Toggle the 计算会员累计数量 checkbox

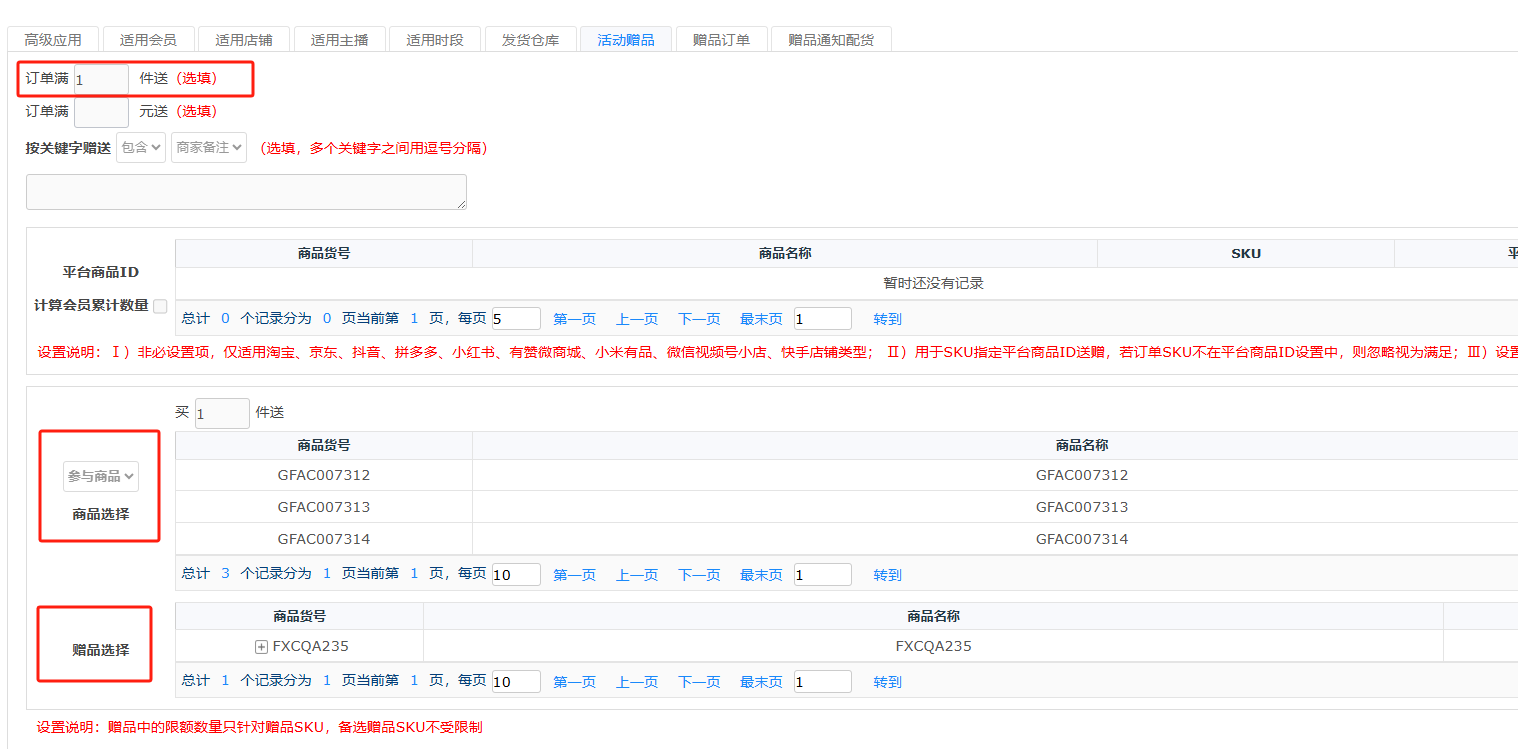click(x=160, y=306)
